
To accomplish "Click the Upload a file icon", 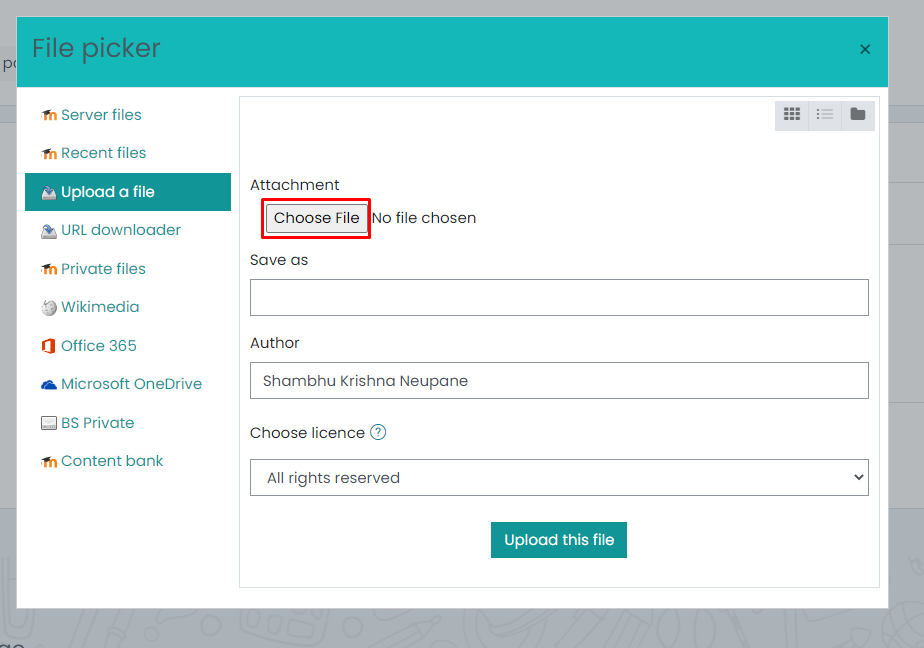I will point(49,193).
